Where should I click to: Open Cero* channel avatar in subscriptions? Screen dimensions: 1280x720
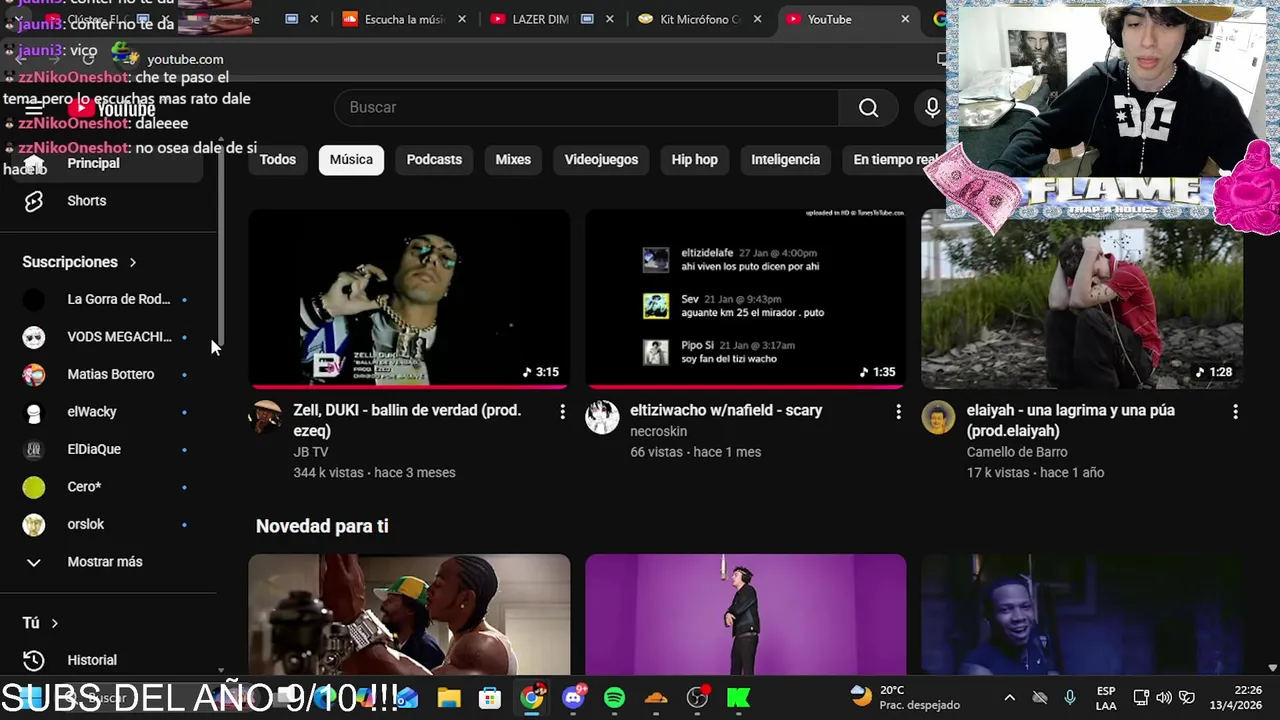coord(34,487)
